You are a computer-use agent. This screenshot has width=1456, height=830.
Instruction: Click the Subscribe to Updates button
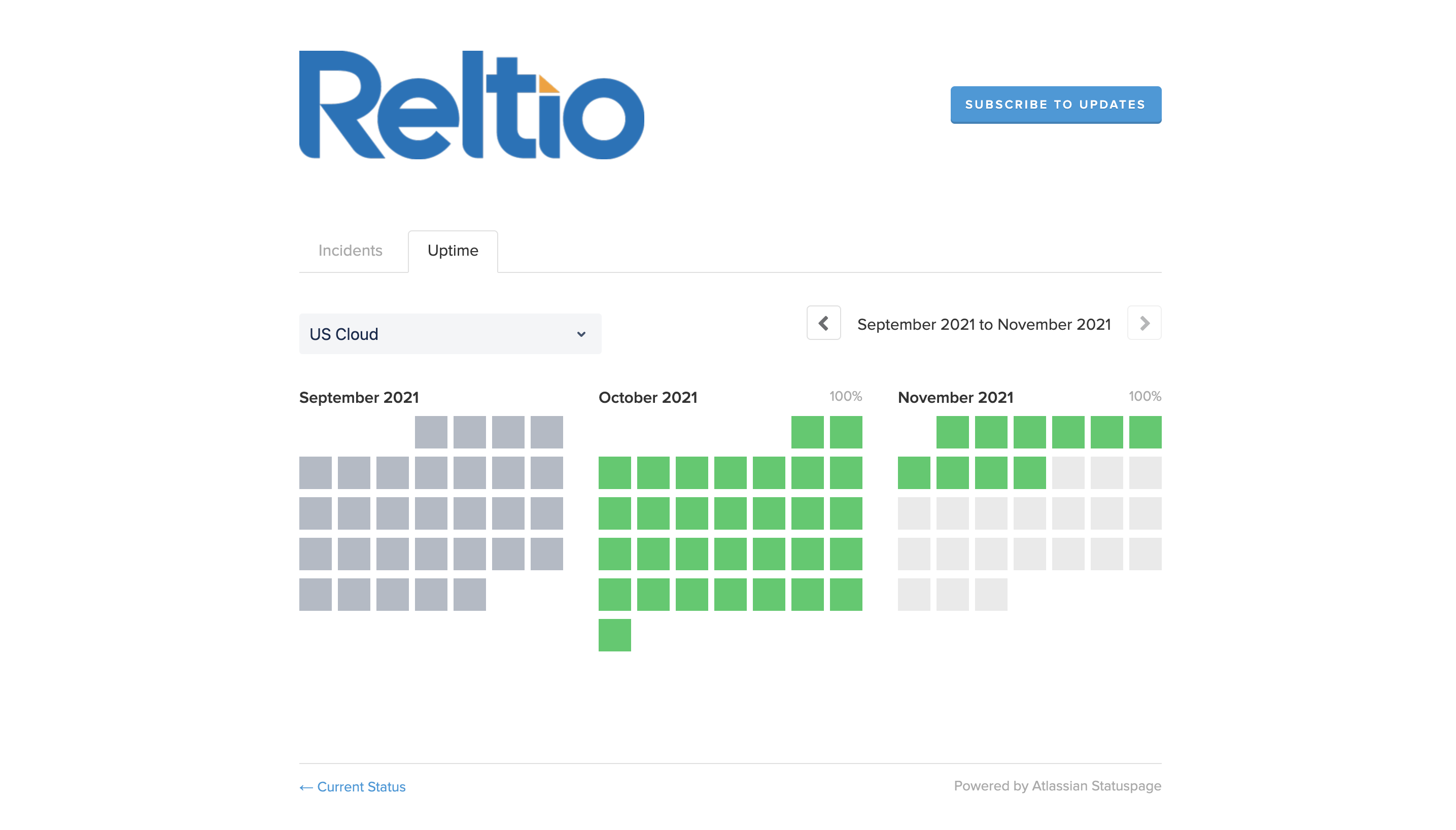(x=1055, y=105)
